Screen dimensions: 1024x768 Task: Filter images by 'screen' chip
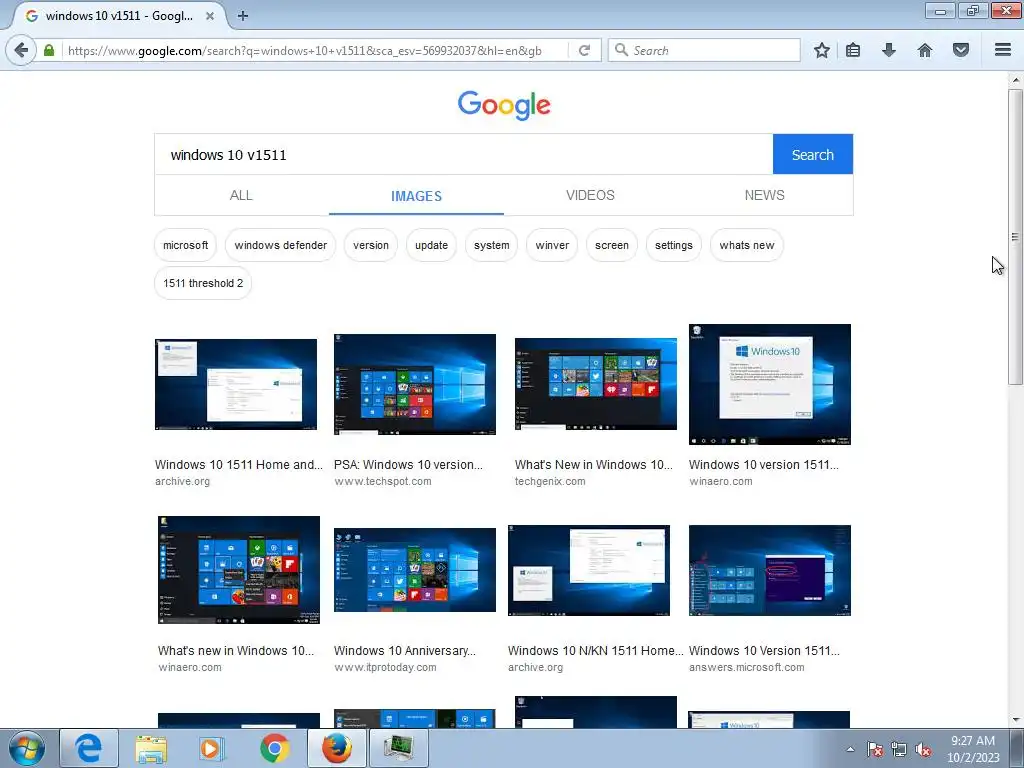[x=612, y=245]
